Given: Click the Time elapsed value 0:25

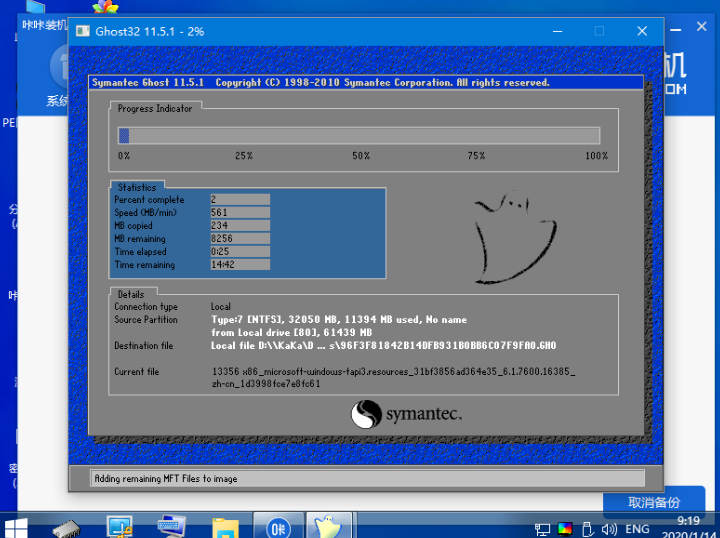Looking at the screenshot, I should click(x=240, y=252).
